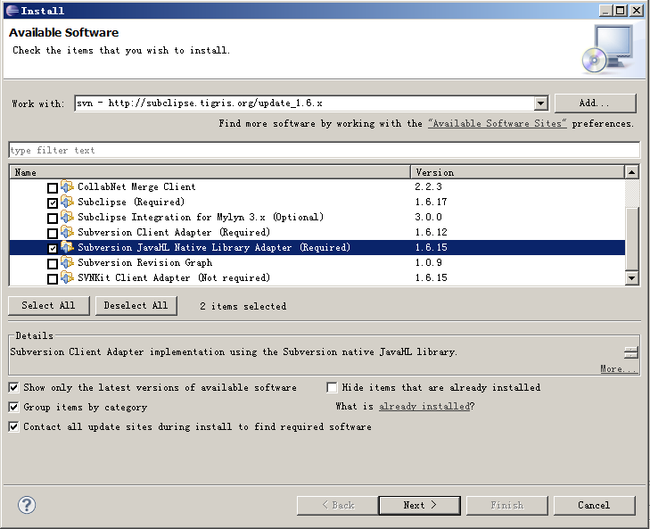Sort by the Version column header

click(x=517, y=172)
